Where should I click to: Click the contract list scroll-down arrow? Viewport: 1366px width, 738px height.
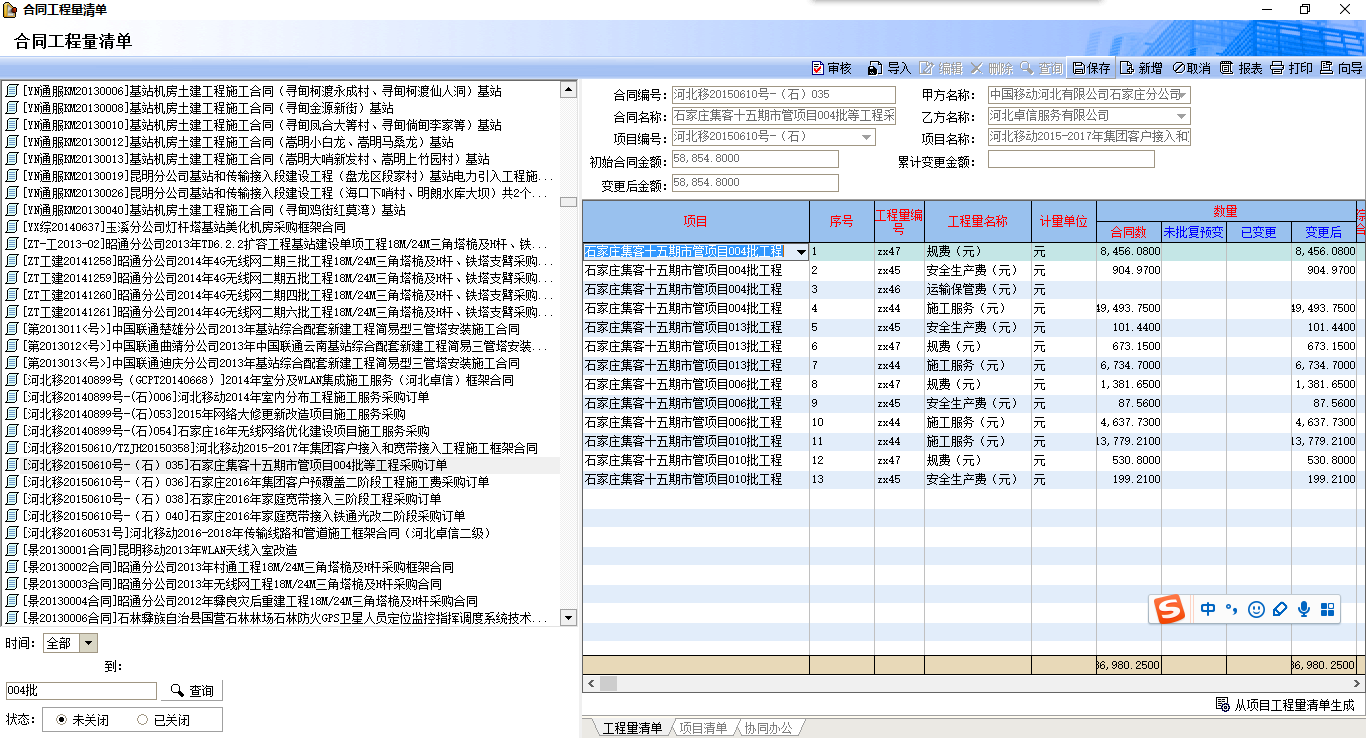tap(568, 618)
